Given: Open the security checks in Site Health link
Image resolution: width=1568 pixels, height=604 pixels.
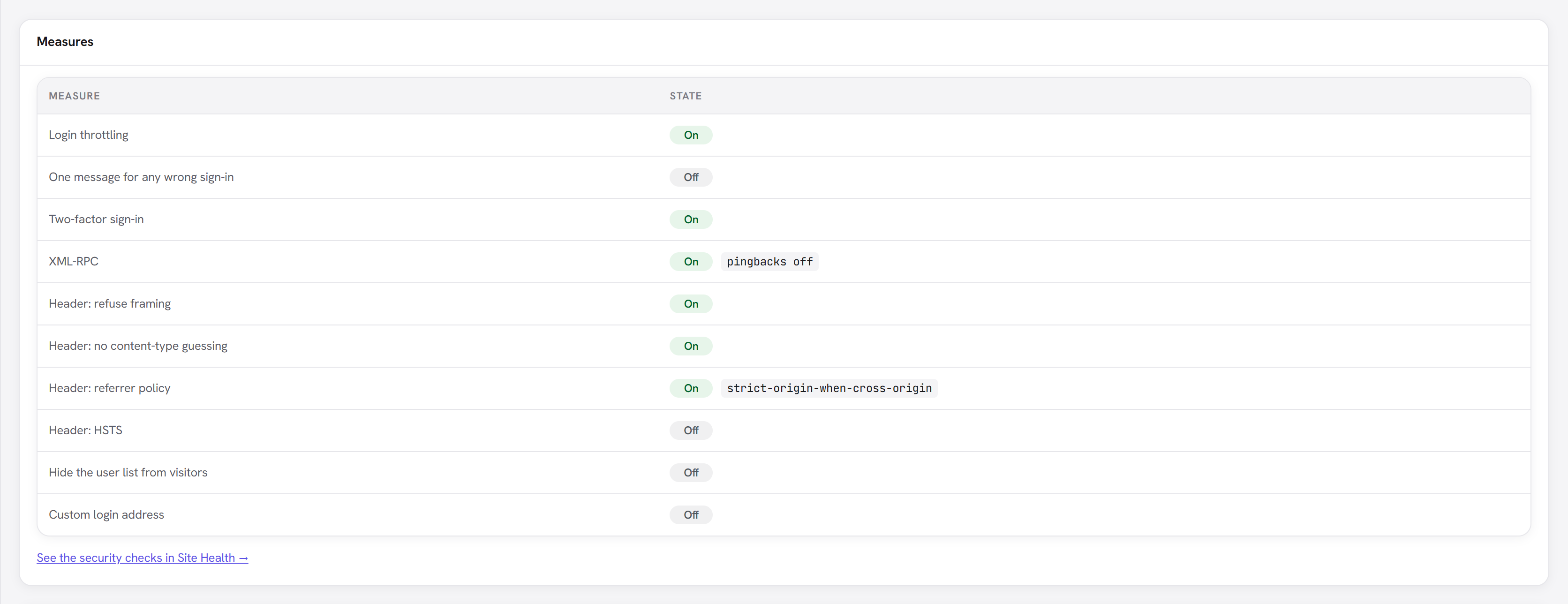Looking at the screenshot, I should point(142,557).
